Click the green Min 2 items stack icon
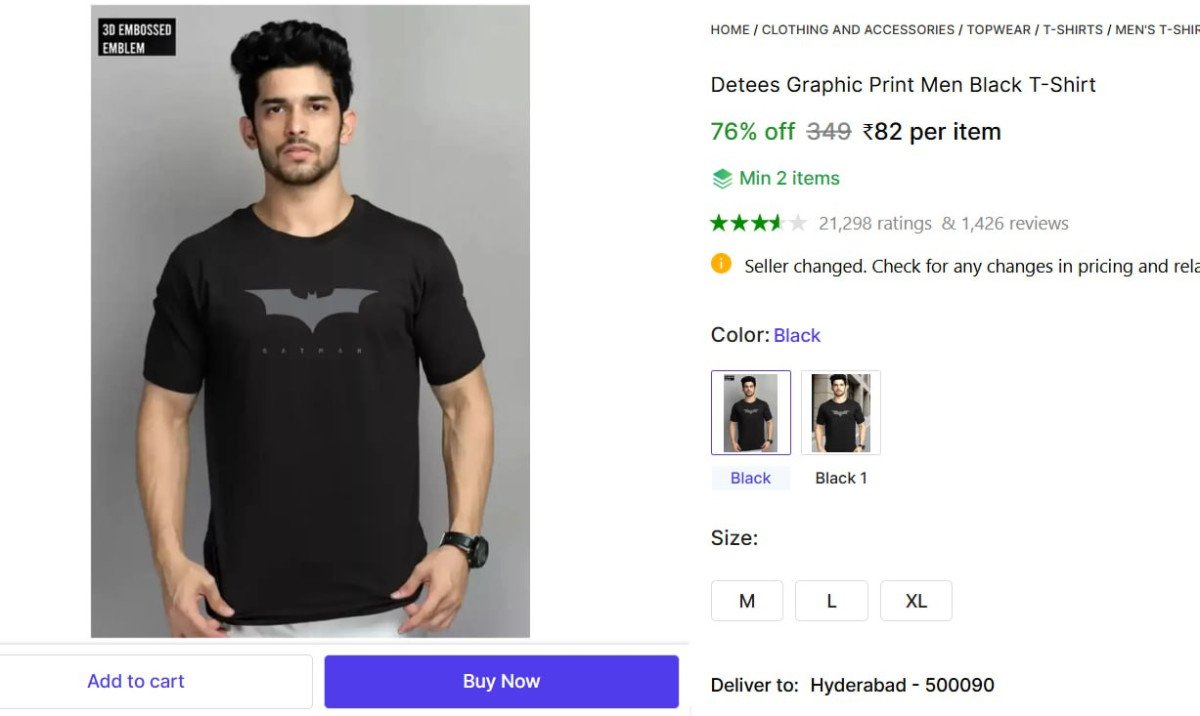1200x716 pixels. (722, 179)
